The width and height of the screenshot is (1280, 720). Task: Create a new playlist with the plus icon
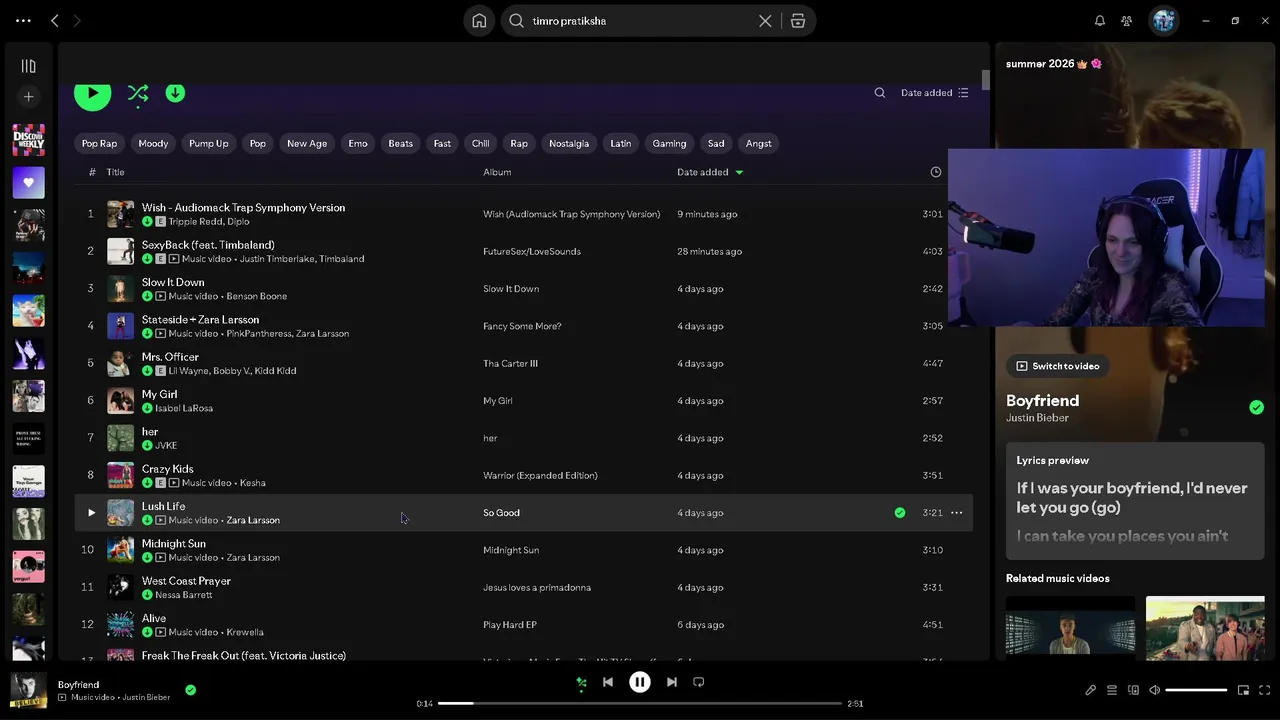pos(28,97)
